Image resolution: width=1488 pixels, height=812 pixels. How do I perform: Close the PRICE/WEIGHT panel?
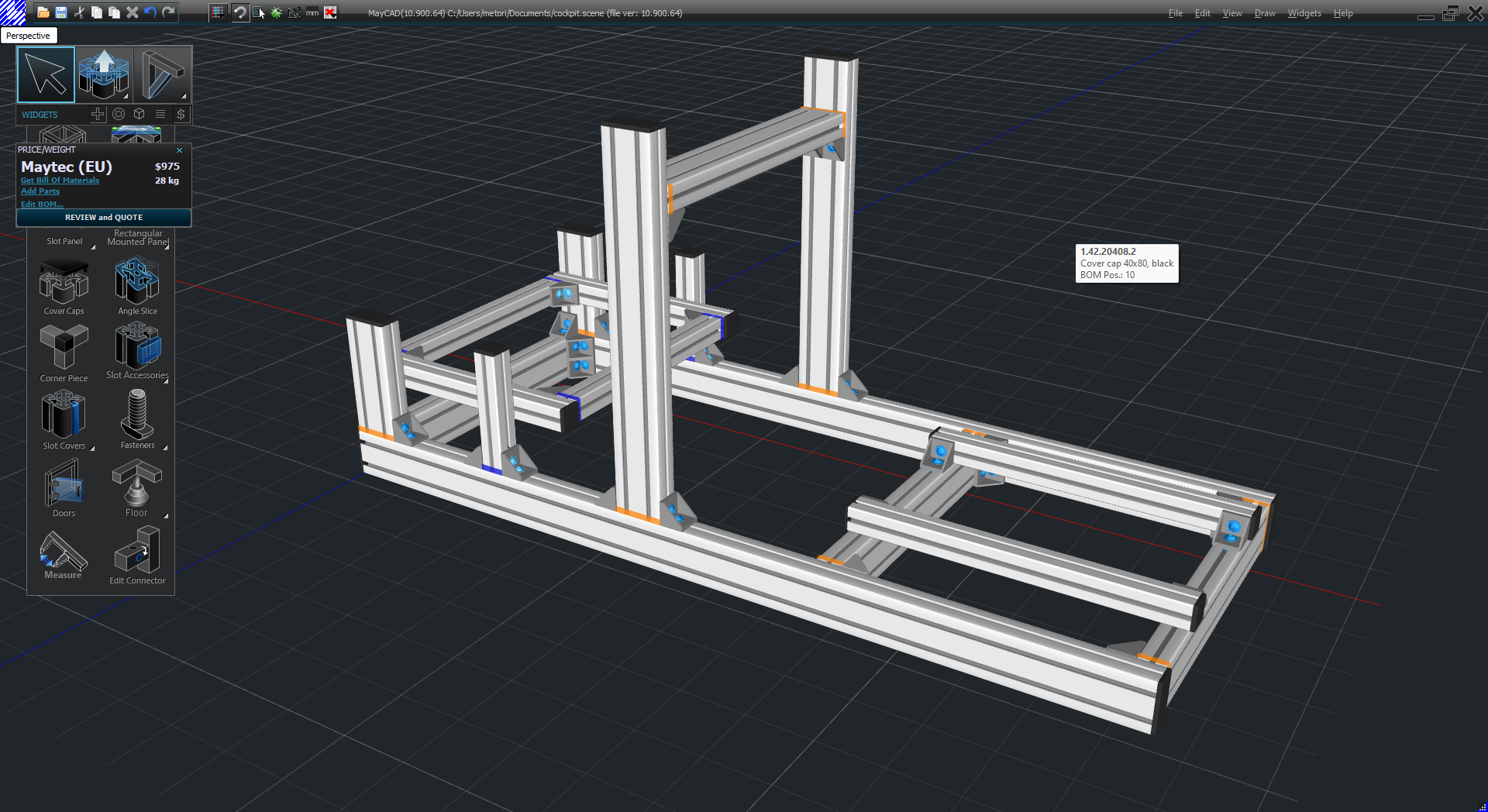[180, 150]
